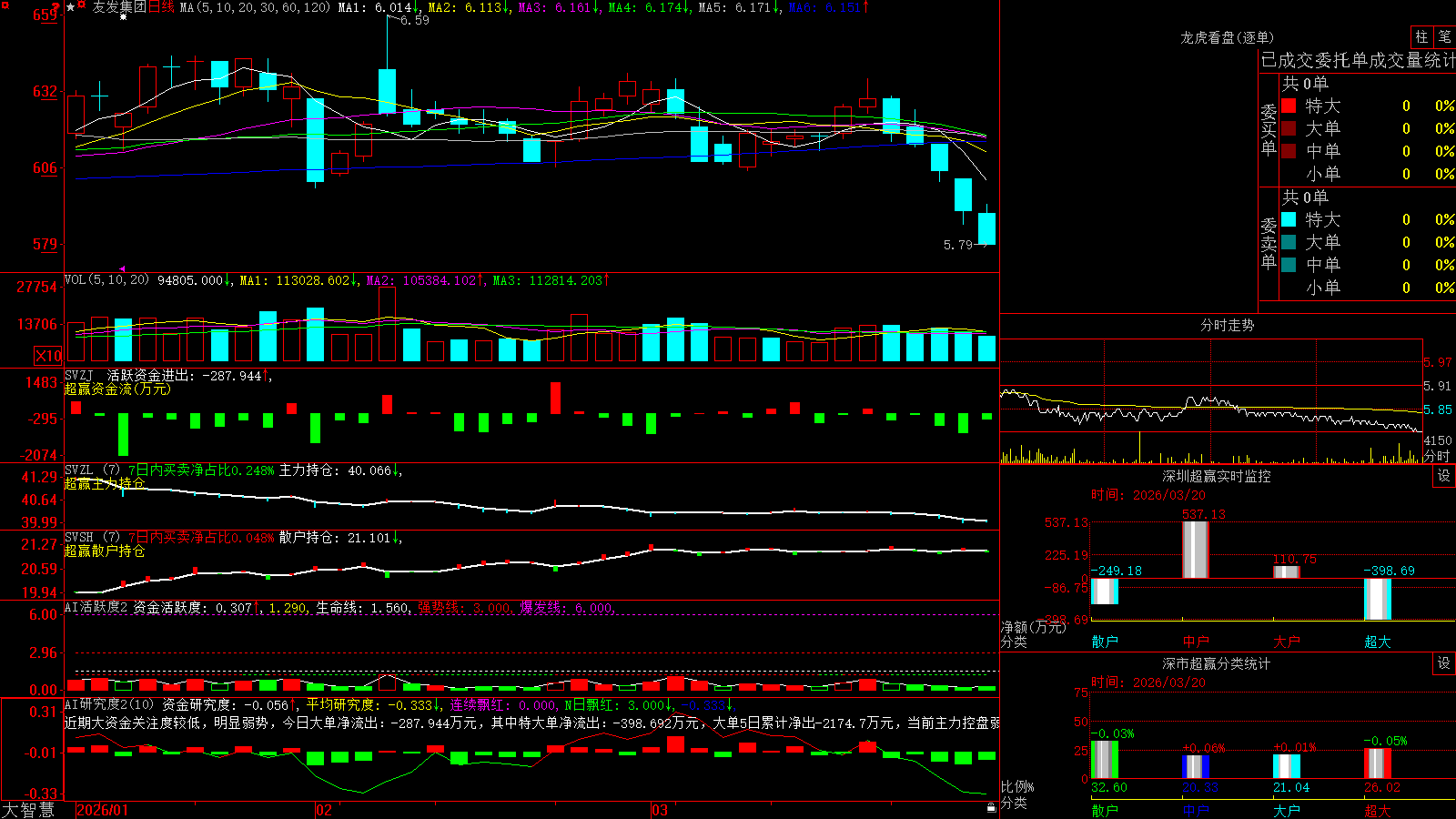Click the AI研究度2(10) indicator name
The height and width of the screenshot is (819, 1456).
tap(109, 704)
